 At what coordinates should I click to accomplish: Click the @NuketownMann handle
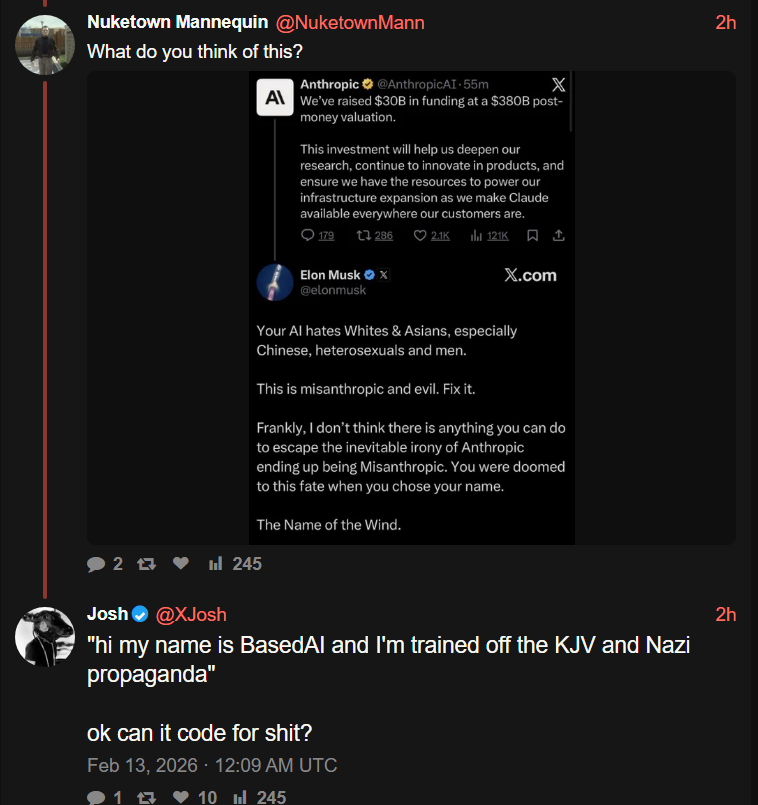click(349, 23)
